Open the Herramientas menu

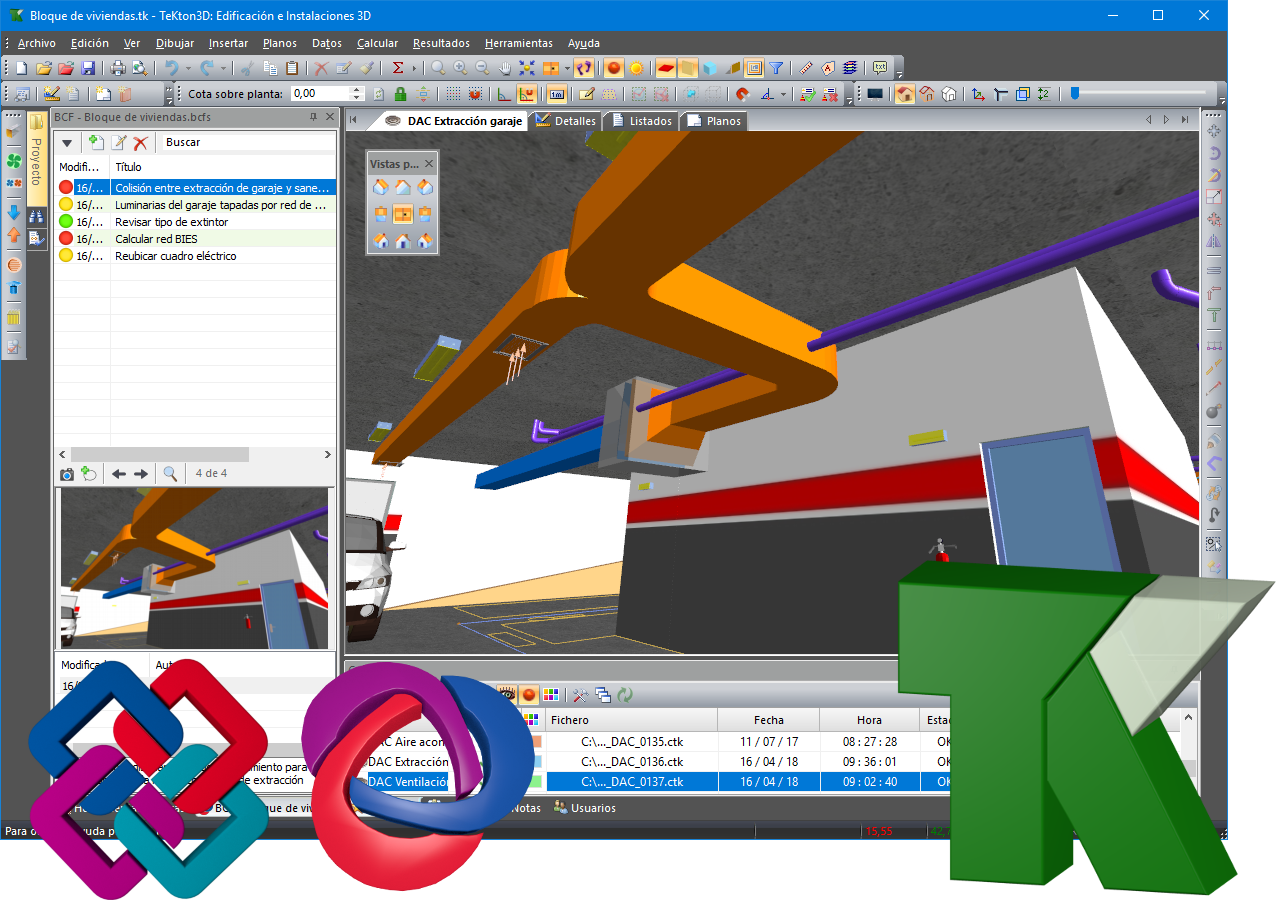click(518, 43)
